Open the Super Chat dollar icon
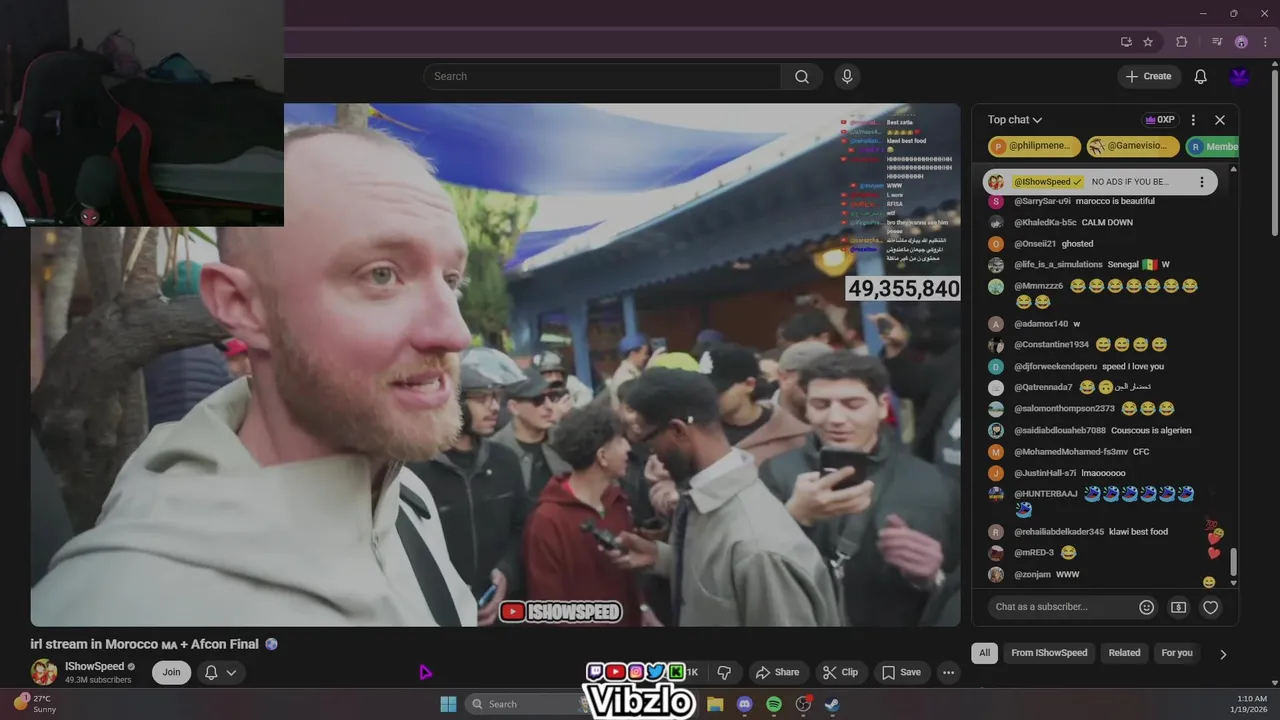 coord(1179,607)
